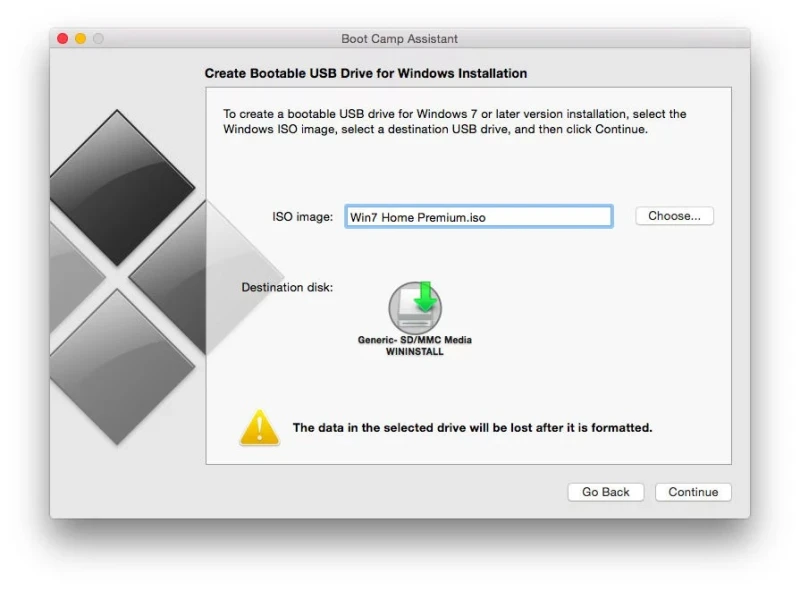
Task: Click the green download arrow on the disk
Action: tap(427, 296)
